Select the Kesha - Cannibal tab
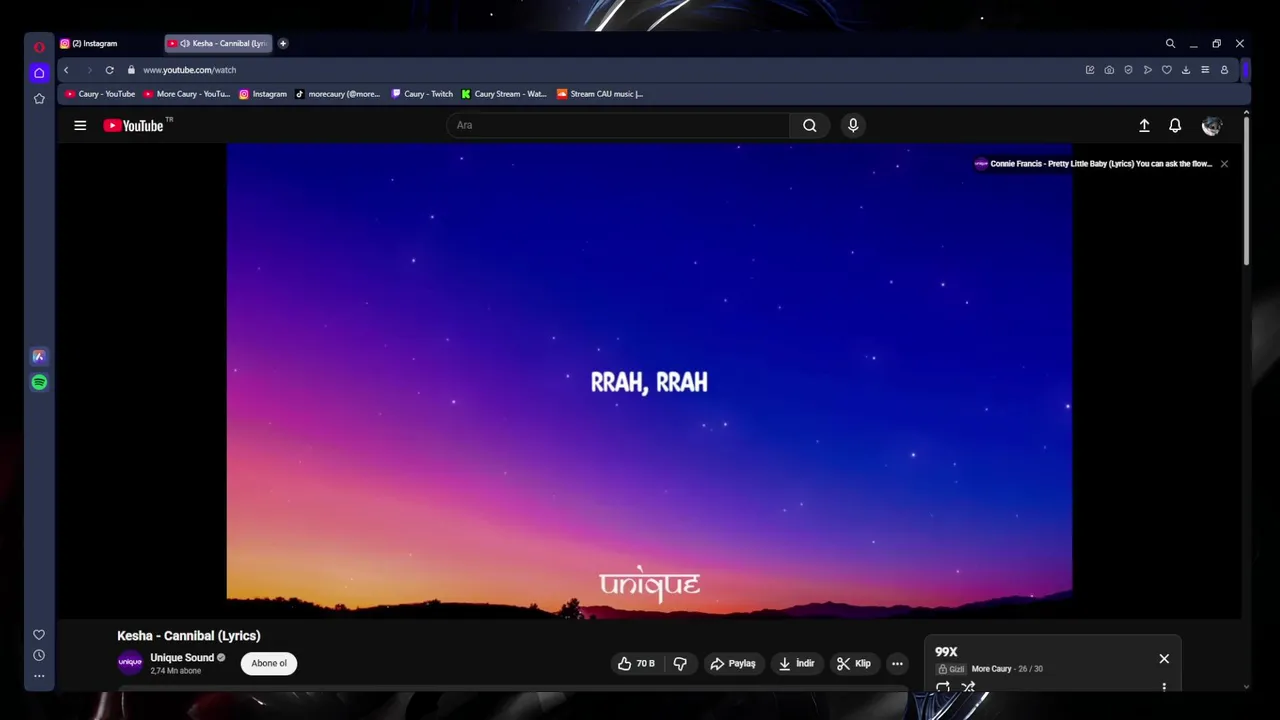Image resolution: width=1280 pixels, height=720 pixels. (x=219, y=43)
